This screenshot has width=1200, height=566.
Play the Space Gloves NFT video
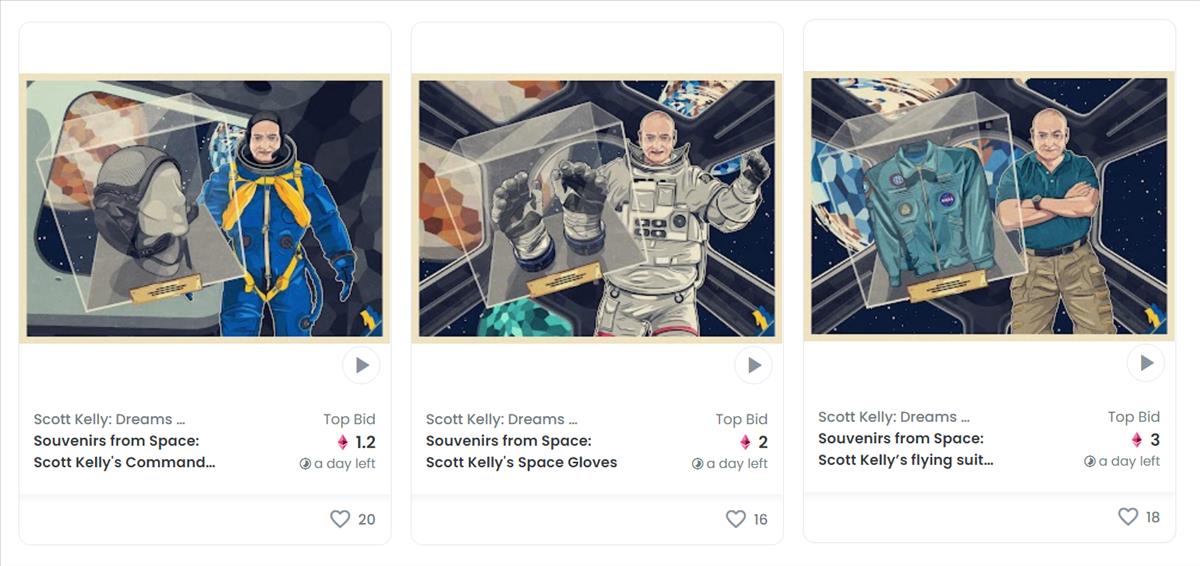pos(753,365)
